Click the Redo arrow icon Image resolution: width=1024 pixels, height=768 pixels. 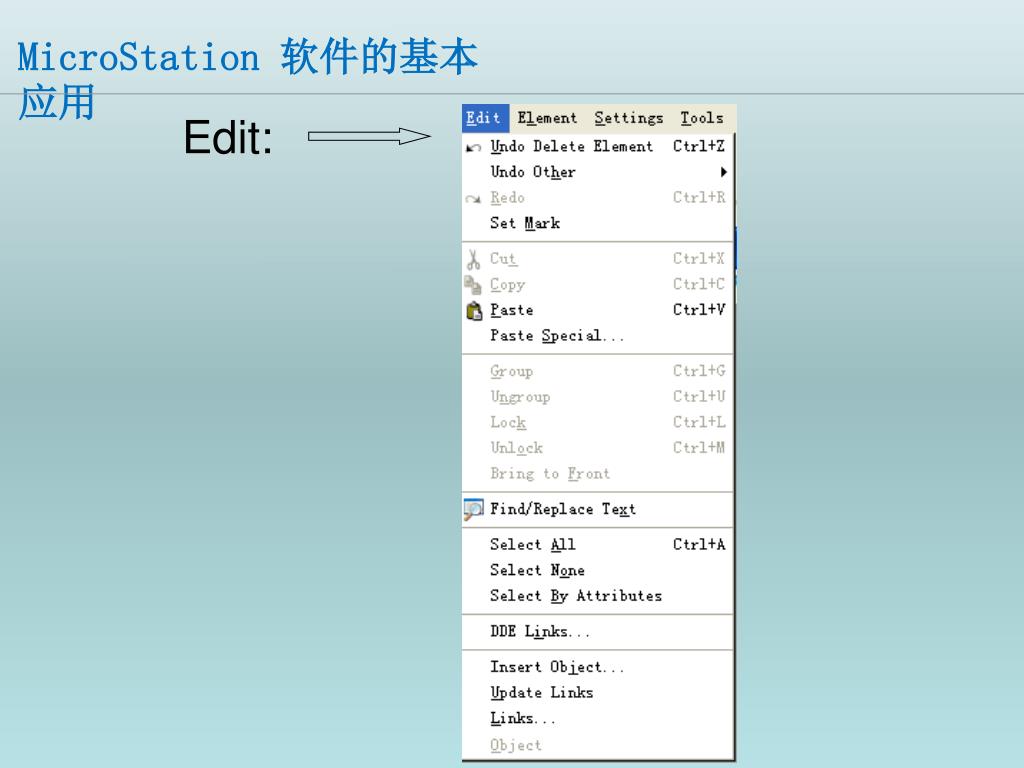[x=473, y=199]
